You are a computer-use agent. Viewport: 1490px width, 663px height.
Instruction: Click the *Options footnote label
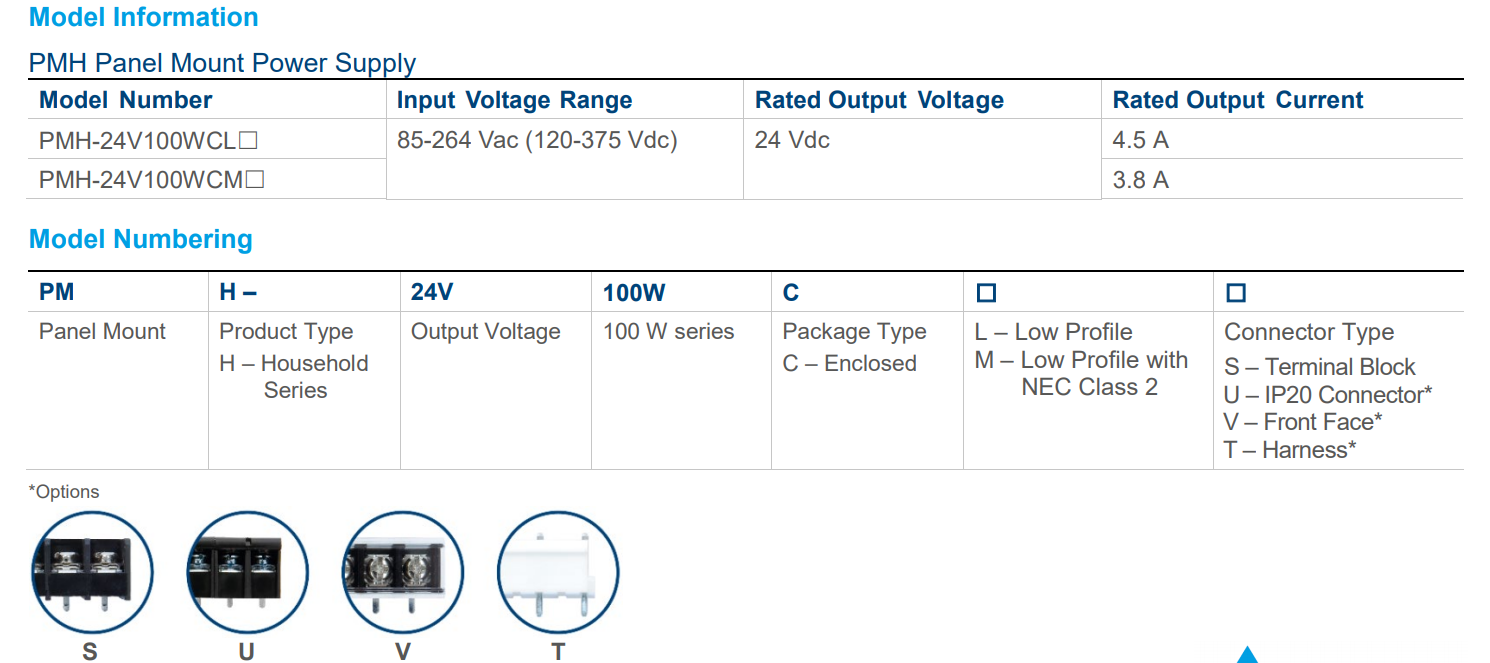tap(64, 492)
